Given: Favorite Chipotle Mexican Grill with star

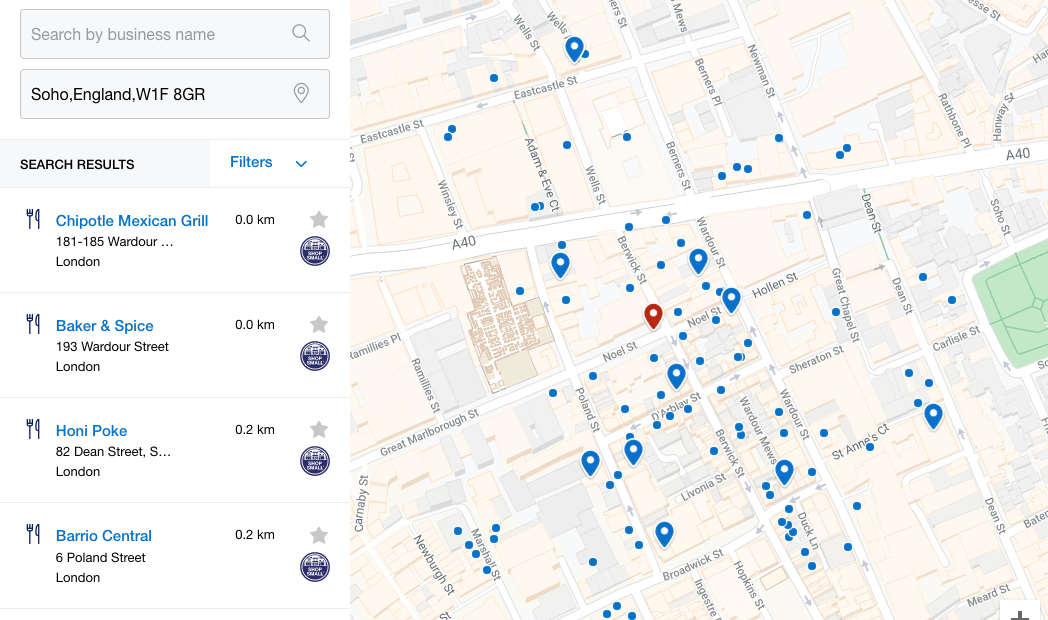Looking at the screenshot, I should click(x=319, y=219).
